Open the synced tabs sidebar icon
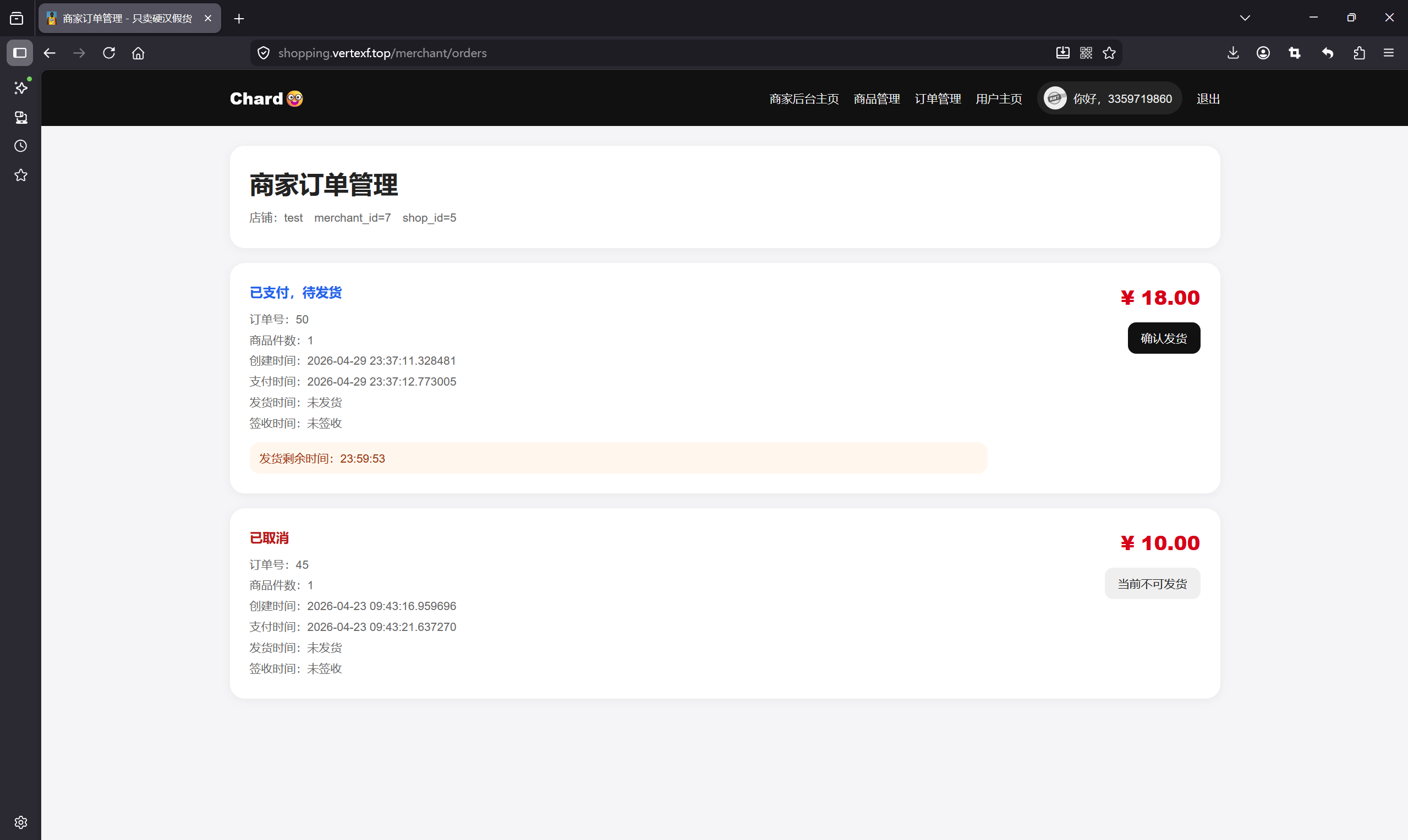The width and height of the screenshot is (1408, 840). (21, 117)
